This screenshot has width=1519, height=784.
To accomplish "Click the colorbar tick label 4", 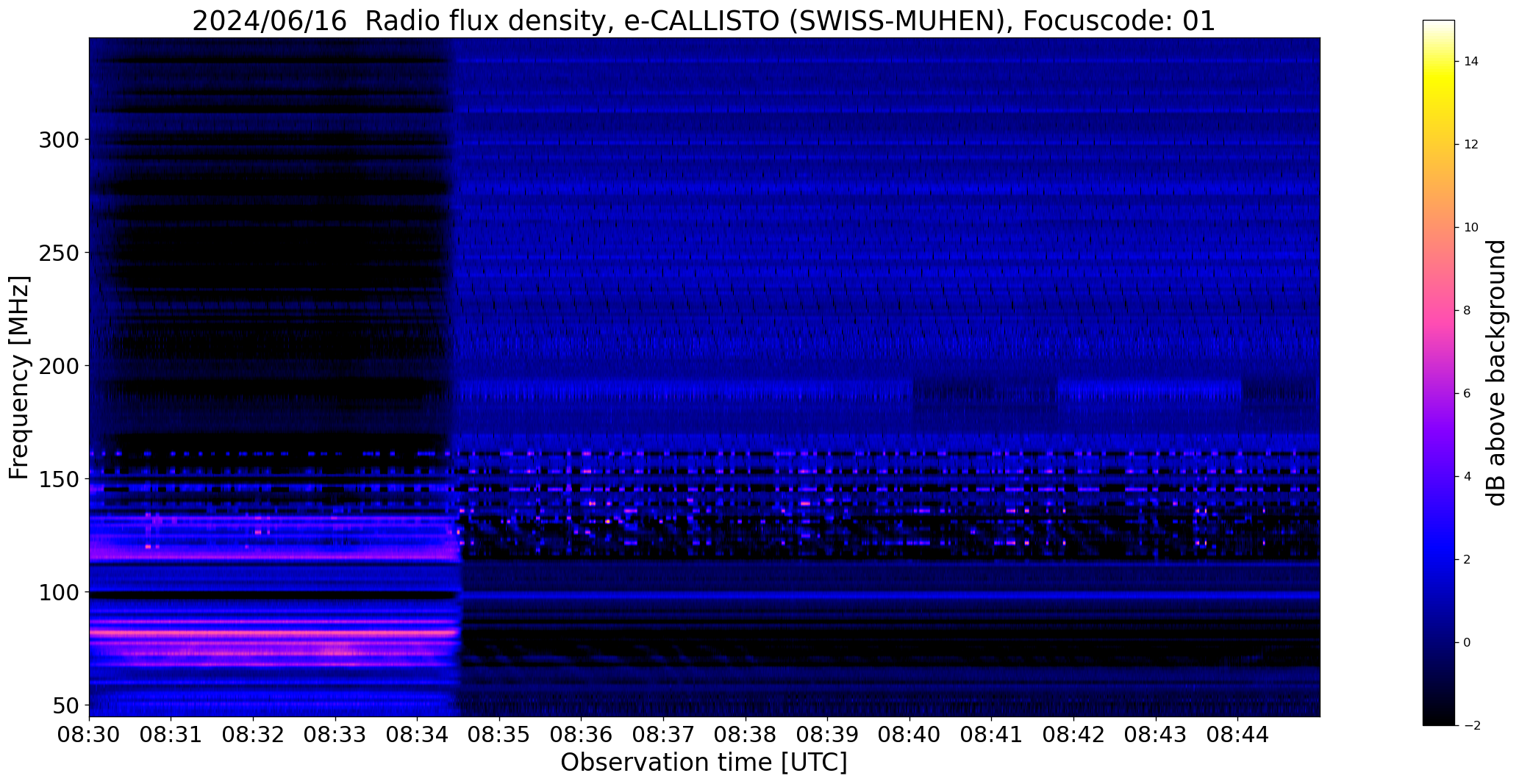I will (x=1467, y=477).
